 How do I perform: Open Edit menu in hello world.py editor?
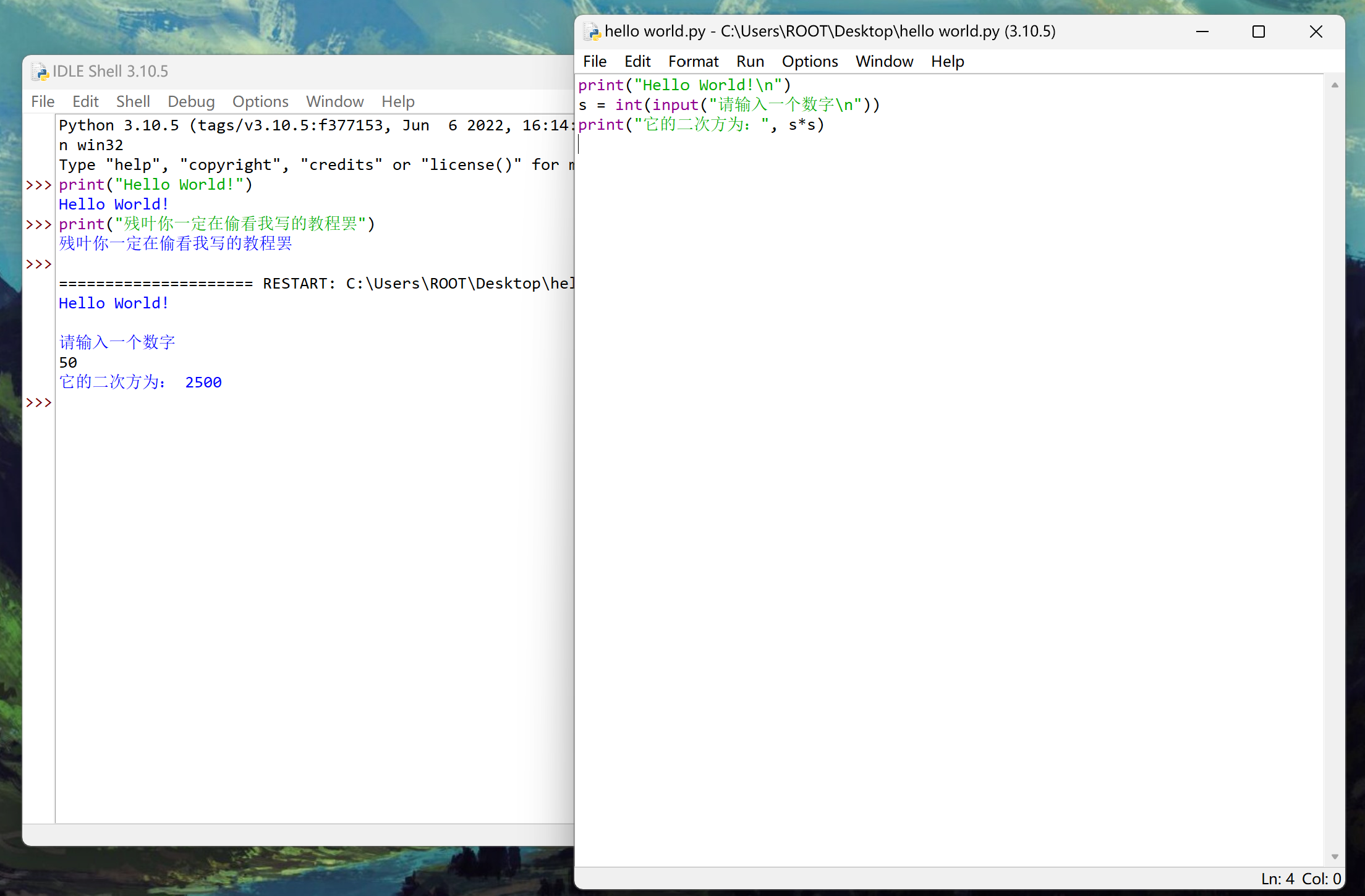tap(637, 61)
